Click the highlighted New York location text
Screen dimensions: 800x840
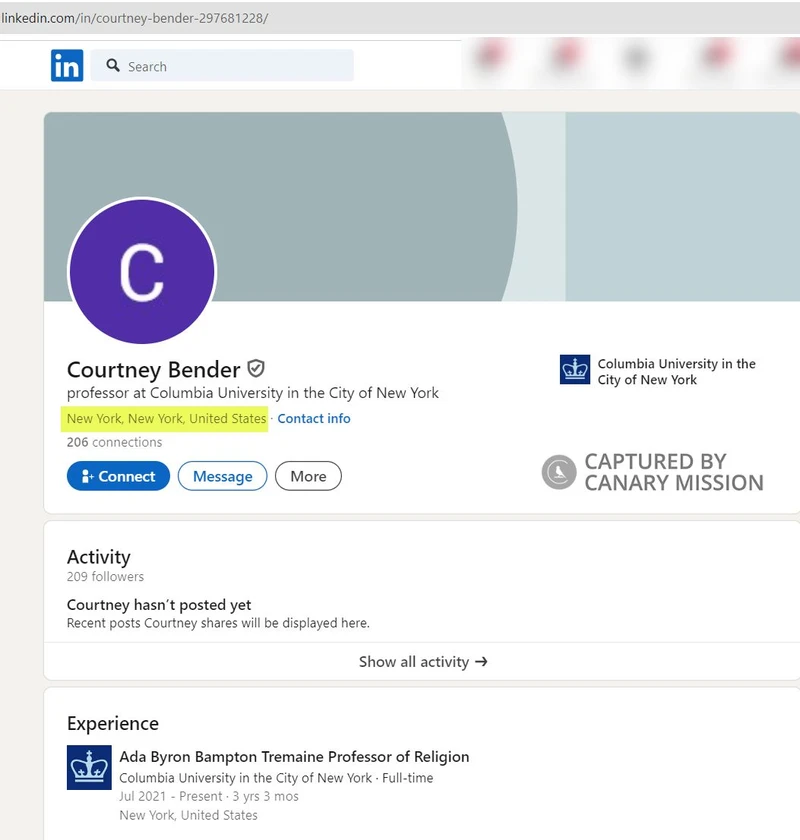(x=163, y=418)
